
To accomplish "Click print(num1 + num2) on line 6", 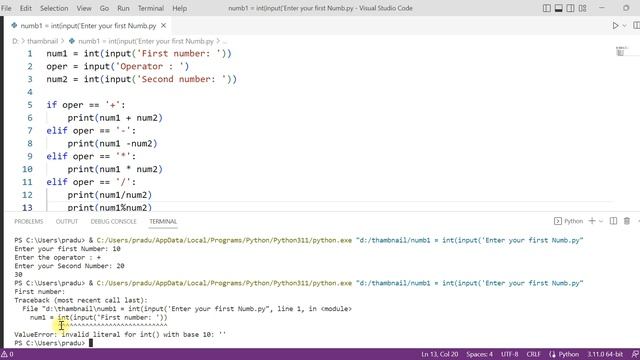I will coord(115,118).
